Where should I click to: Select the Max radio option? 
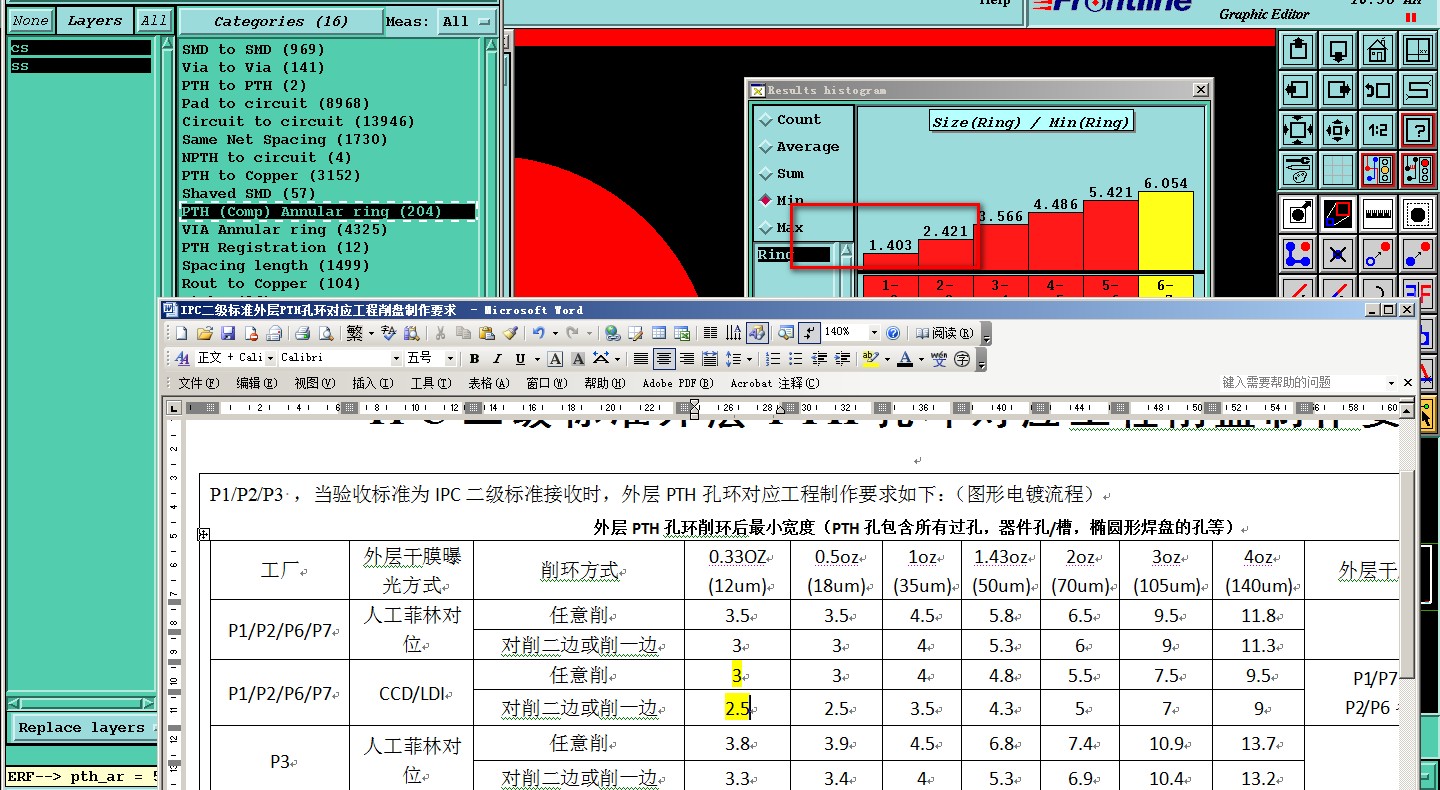[x=783, y=227]
